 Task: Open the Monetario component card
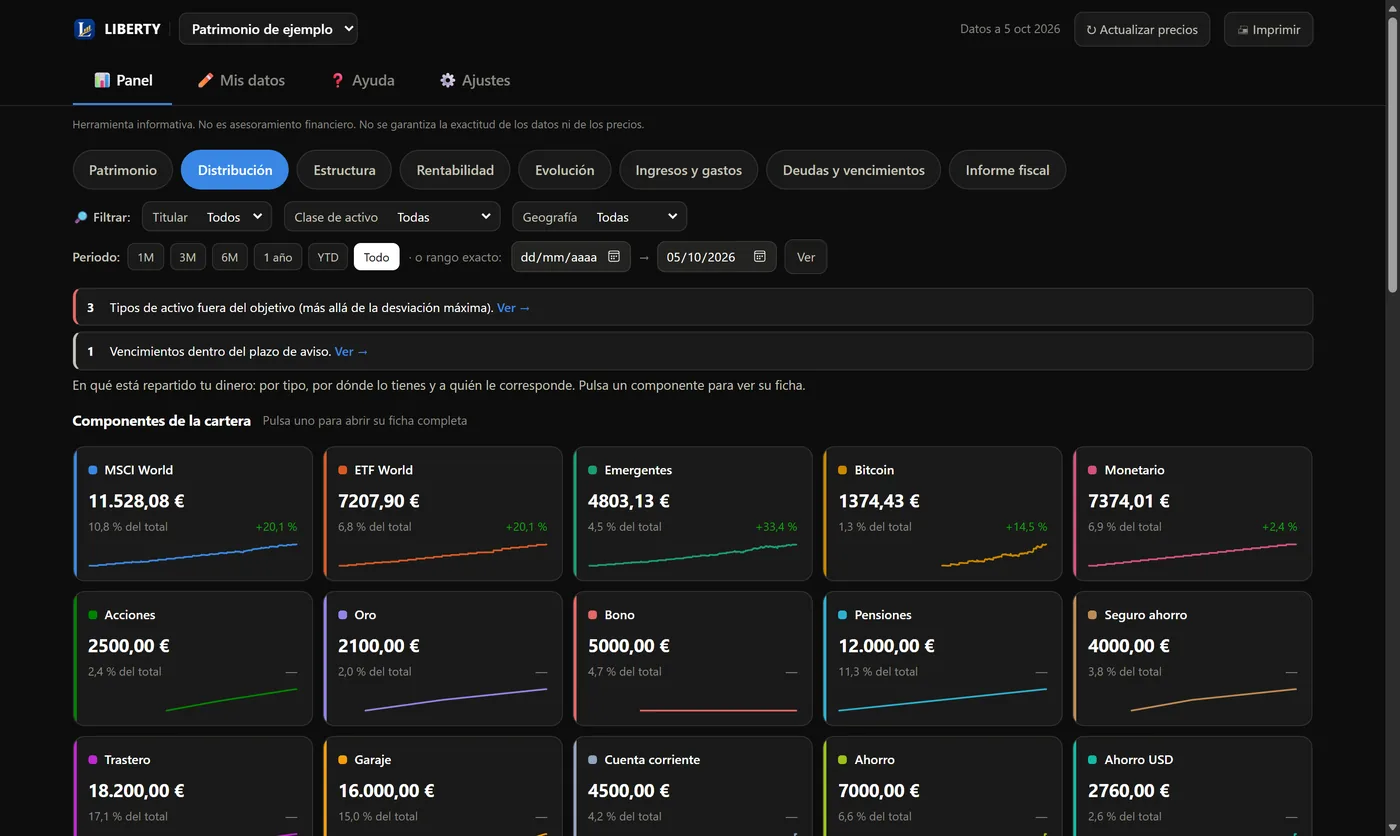1192,514
